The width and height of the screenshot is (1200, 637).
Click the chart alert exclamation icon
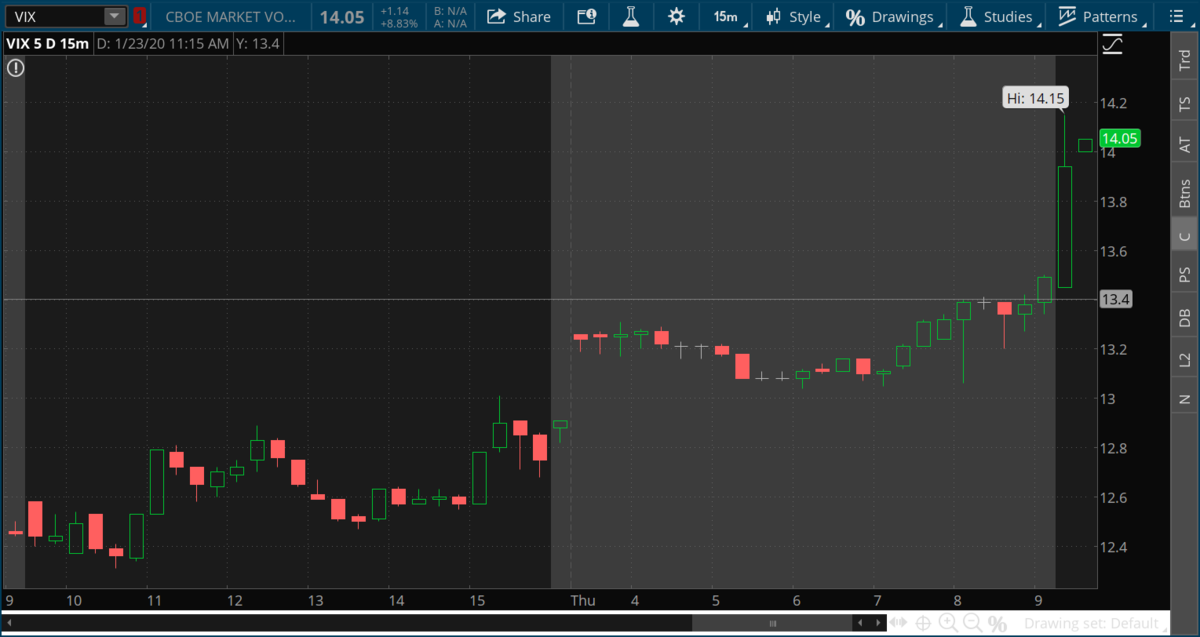tap(15, 68)
